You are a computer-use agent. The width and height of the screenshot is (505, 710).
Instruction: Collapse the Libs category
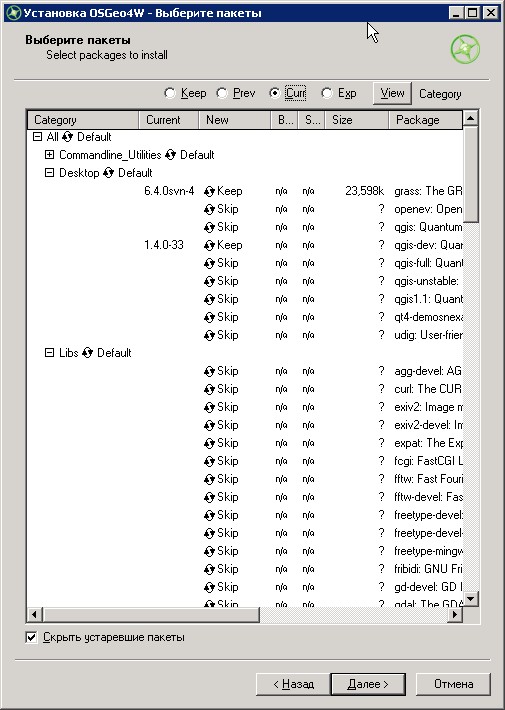point(49,352)
